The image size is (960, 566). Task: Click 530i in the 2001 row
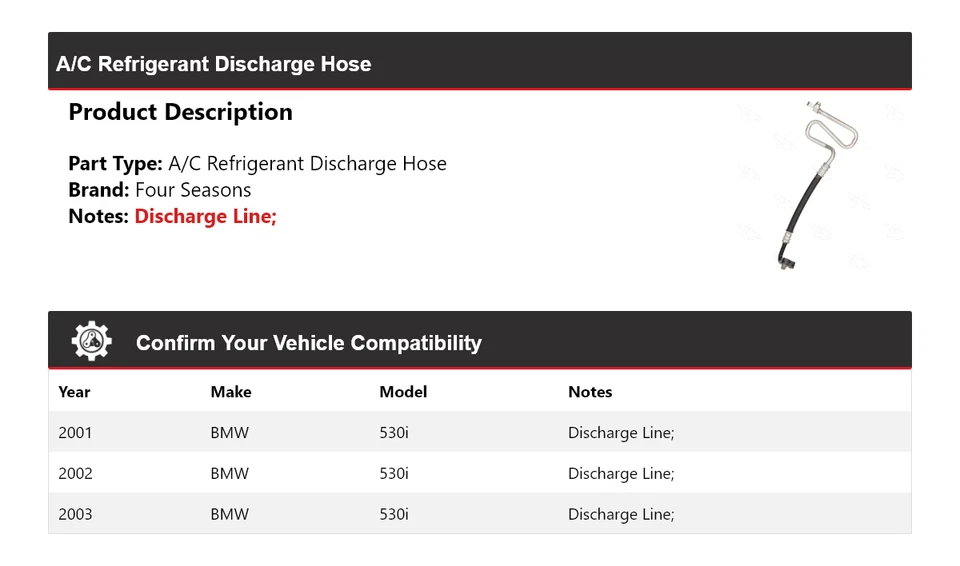[x=394, y=433]
